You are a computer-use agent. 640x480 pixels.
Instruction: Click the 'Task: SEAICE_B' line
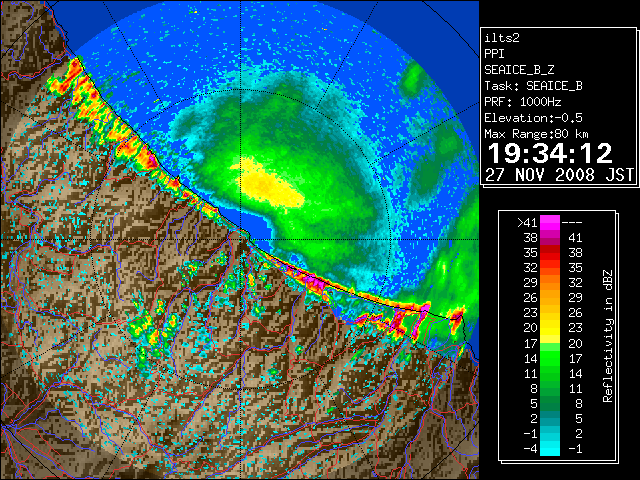coord(533,86)
